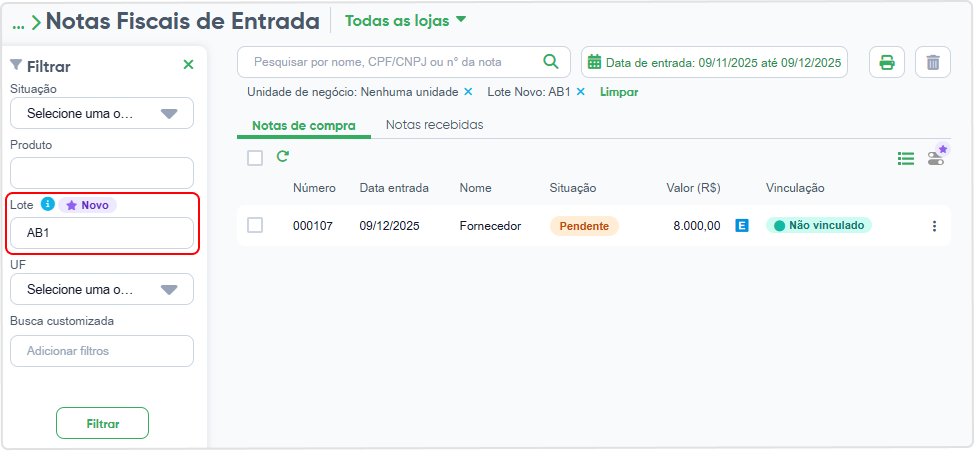Click the Nome column header

tap(475, 188)
